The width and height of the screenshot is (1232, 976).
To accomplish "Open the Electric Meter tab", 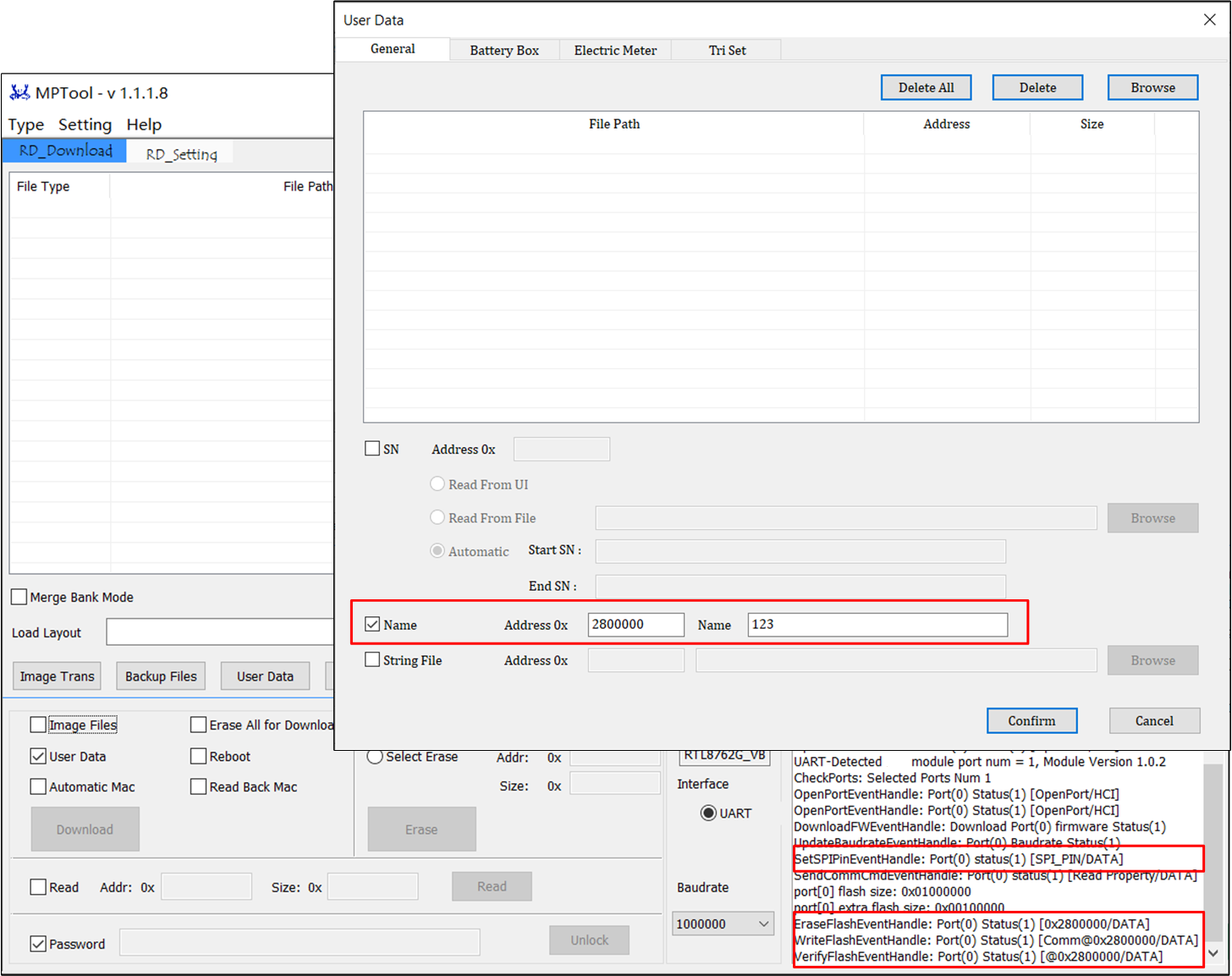I will click(615, 50).
